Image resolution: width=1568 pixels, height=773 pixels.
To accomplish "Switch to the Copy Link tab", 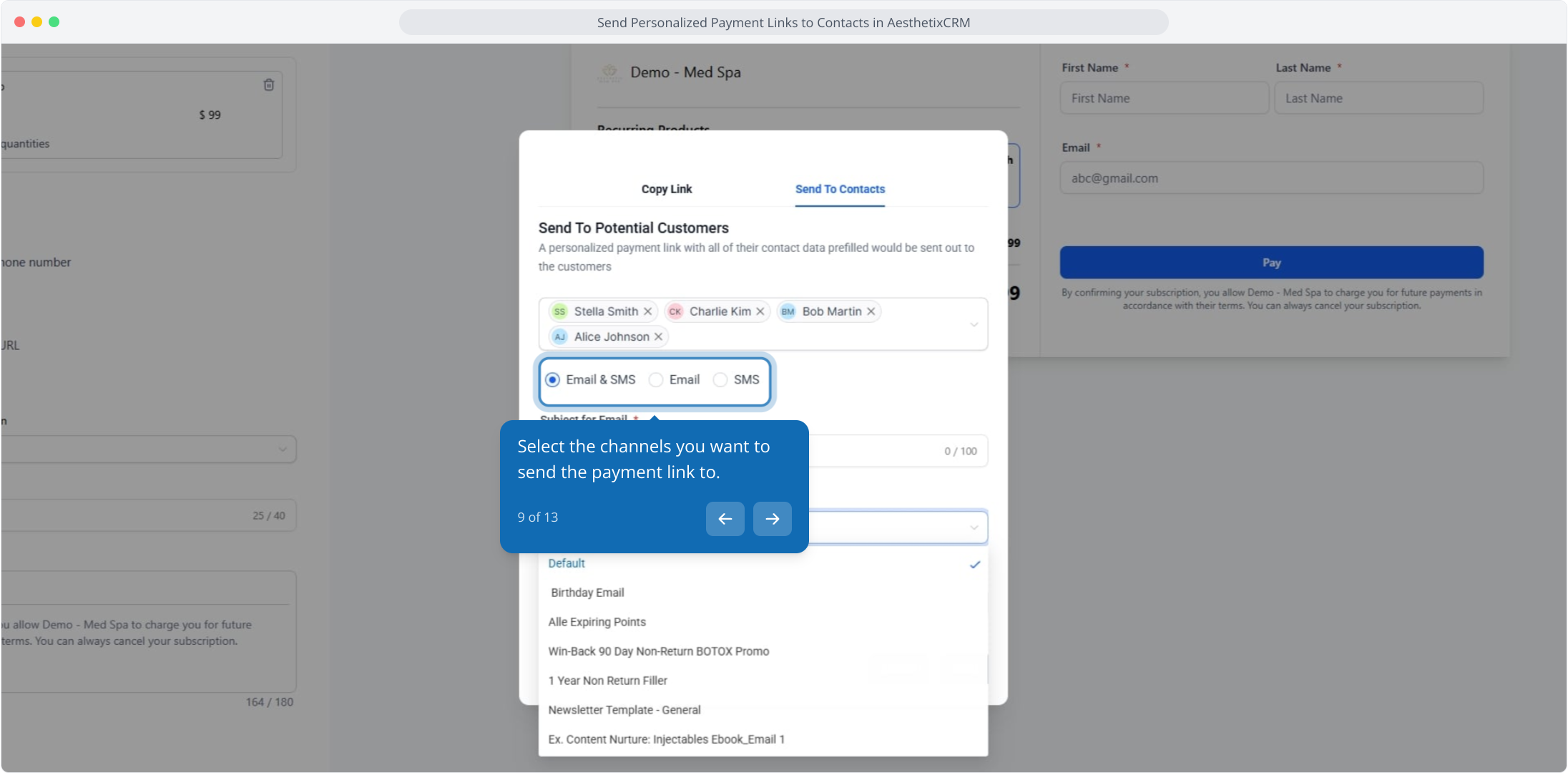I will [666, 189].
